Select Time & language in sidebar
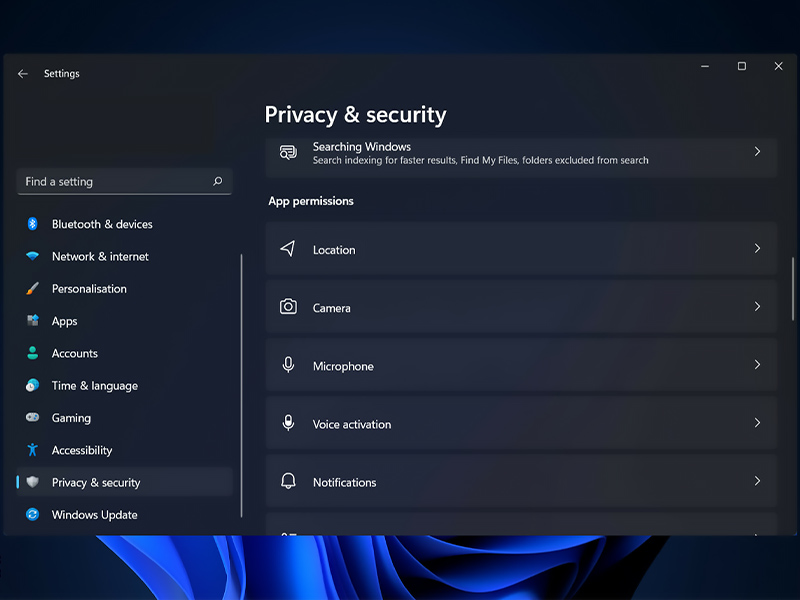The width and height of the screenshot is (800, 600). 94,386
